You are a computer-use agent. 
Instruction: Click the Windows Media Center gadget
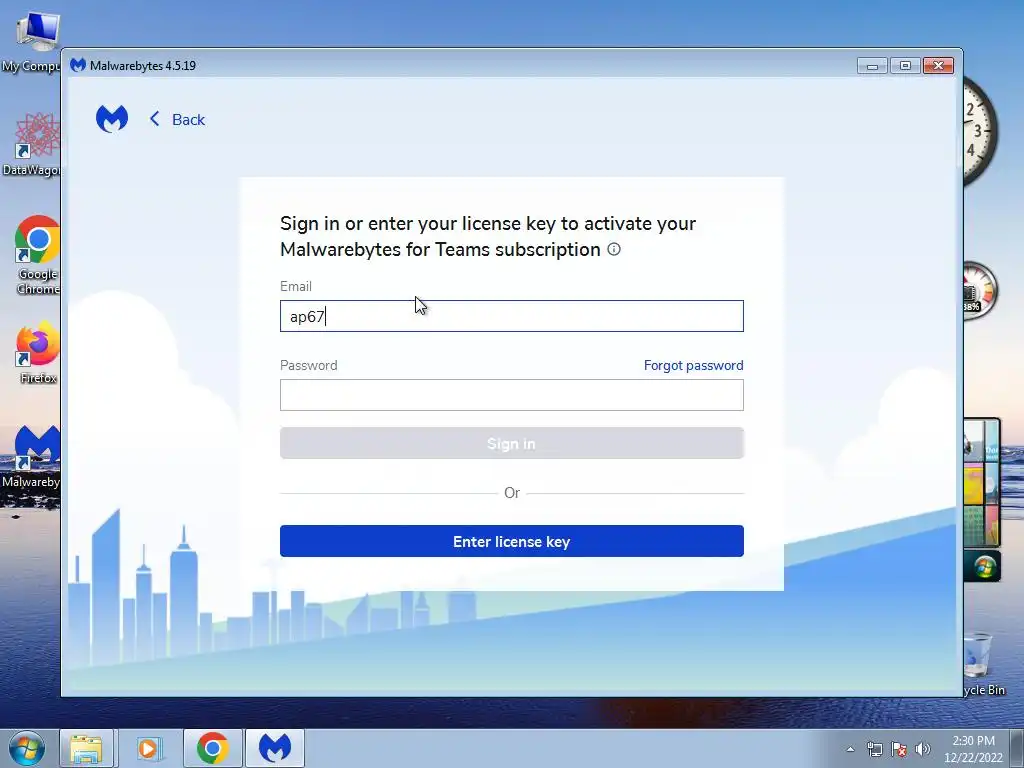pyautogui.click(x=983, y=567)
